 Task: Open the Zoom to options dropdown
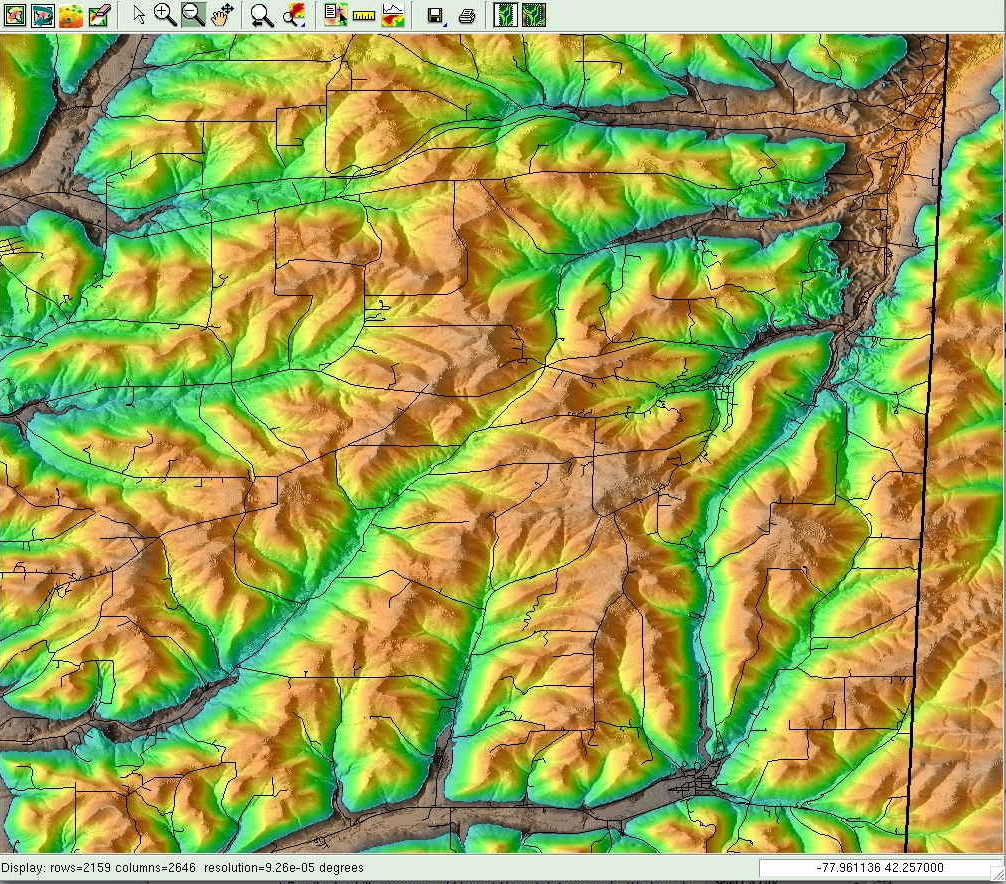[294, 15]
